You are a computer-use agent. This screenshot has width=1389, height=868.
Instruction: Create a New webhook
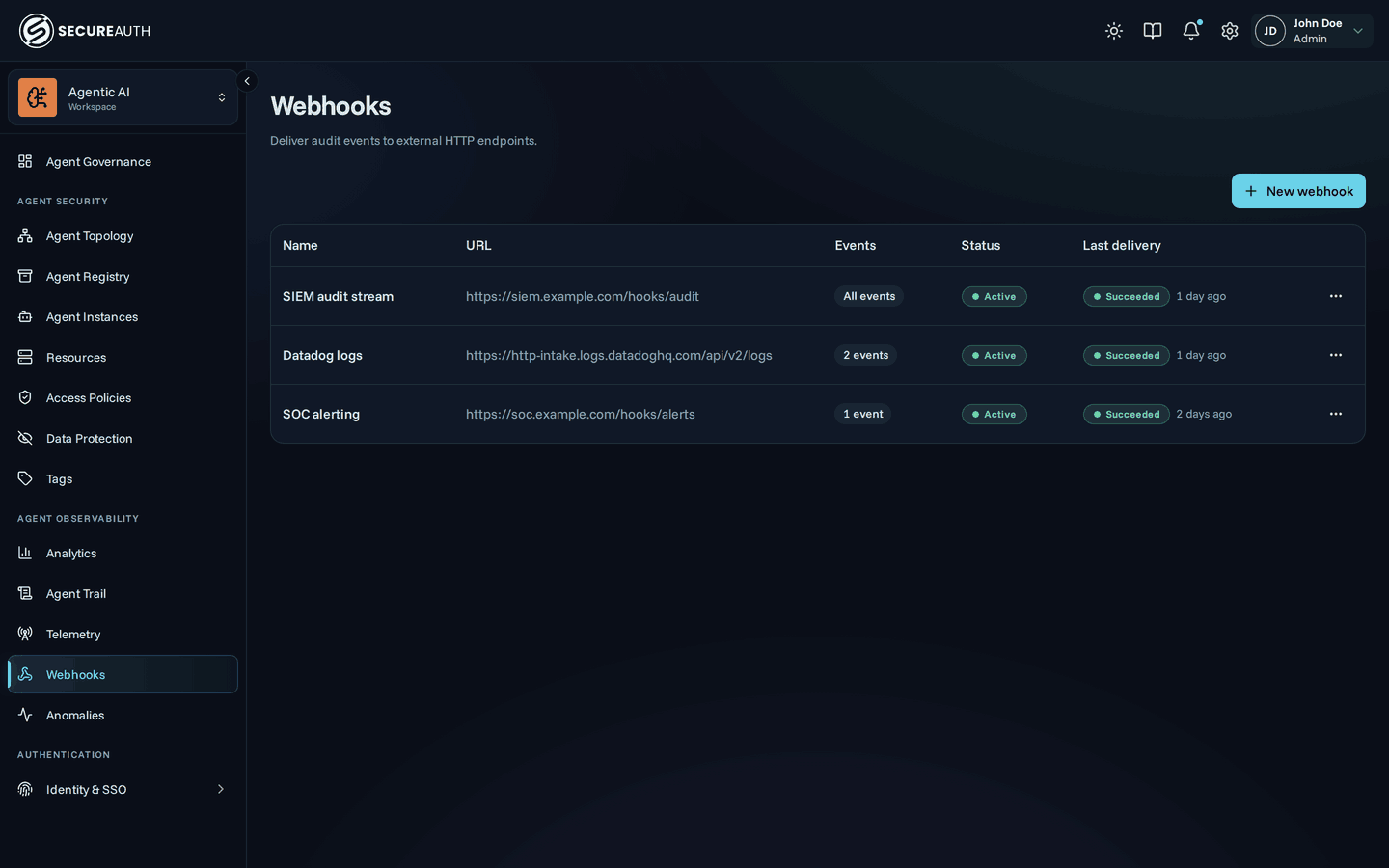tap(1298, 191)
